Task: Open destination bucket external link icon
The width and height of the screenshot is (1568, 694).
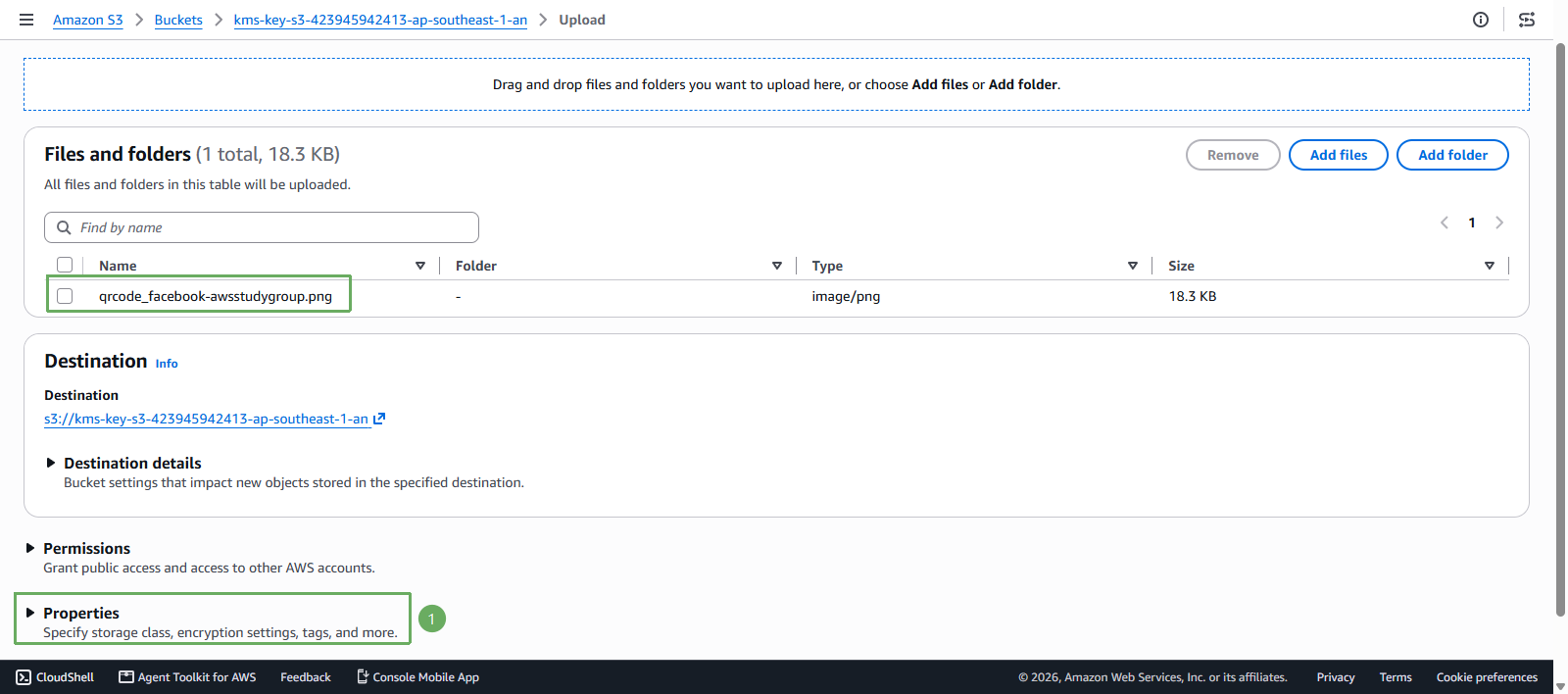Action: (379, 419)
